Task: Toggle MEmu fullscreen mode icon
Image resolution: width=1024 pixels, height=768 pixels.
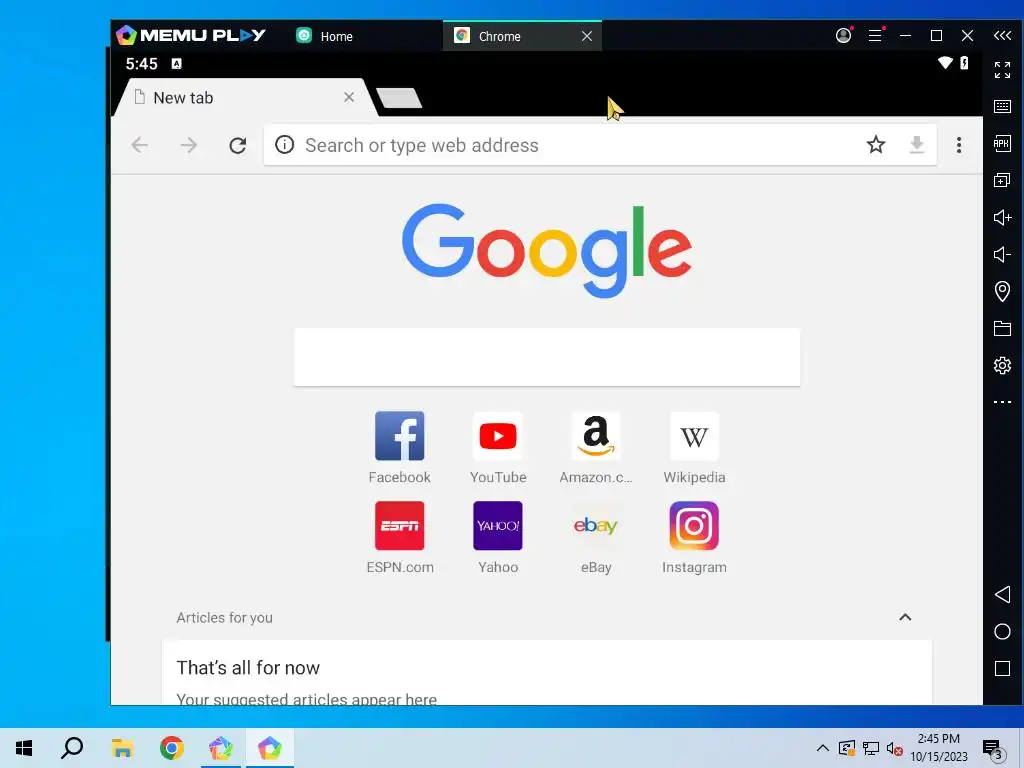Action: 1002,70
